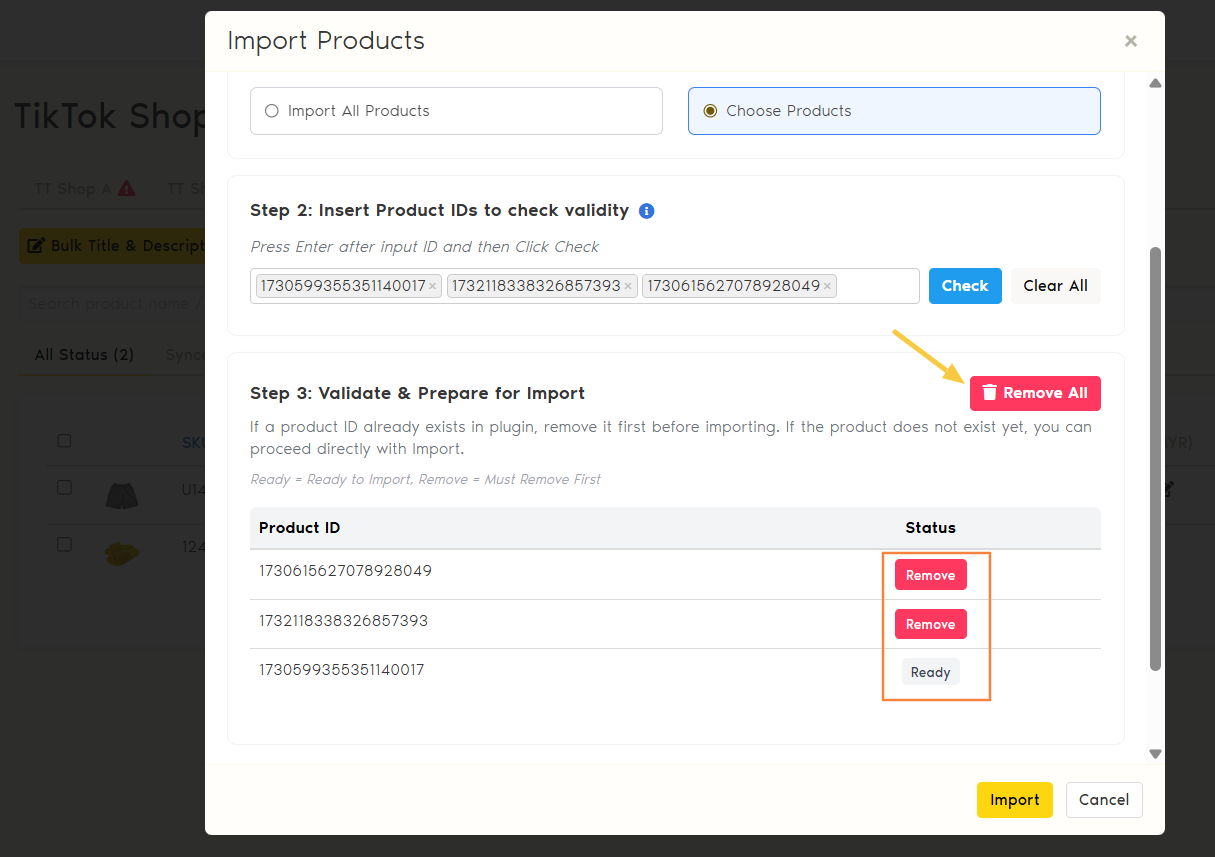The image size is (1215, 857).
Task: Close the Import Products dialog with X
Action: pyautogui.click(x=1130, y=41)
